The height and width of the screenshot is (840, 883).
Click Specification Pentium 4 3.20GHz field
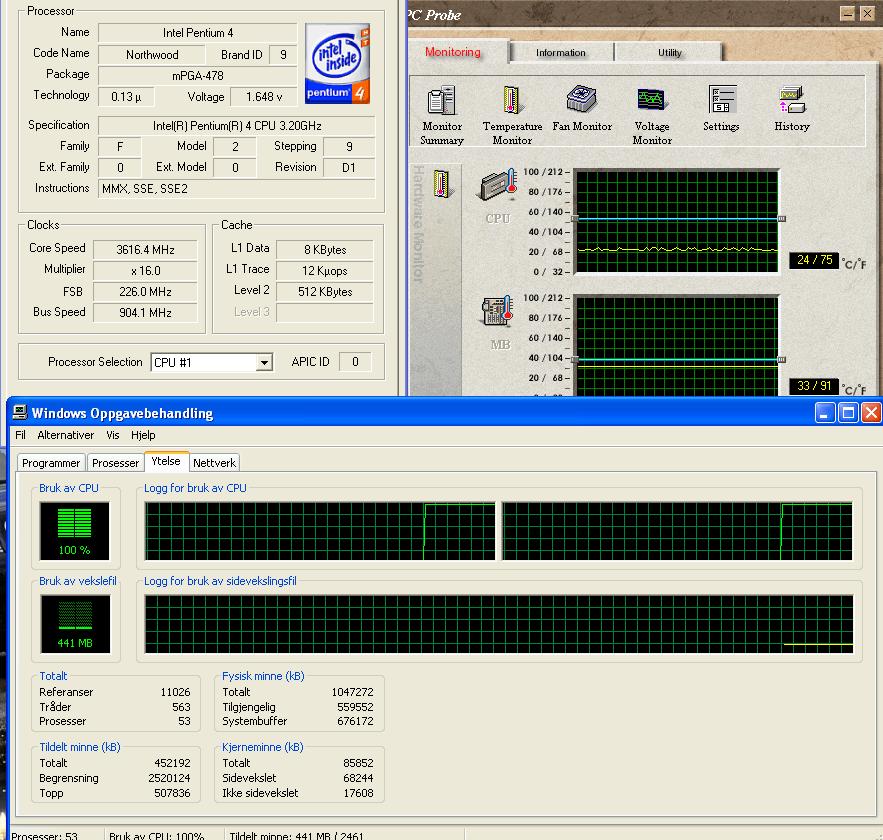click(237, 126)
